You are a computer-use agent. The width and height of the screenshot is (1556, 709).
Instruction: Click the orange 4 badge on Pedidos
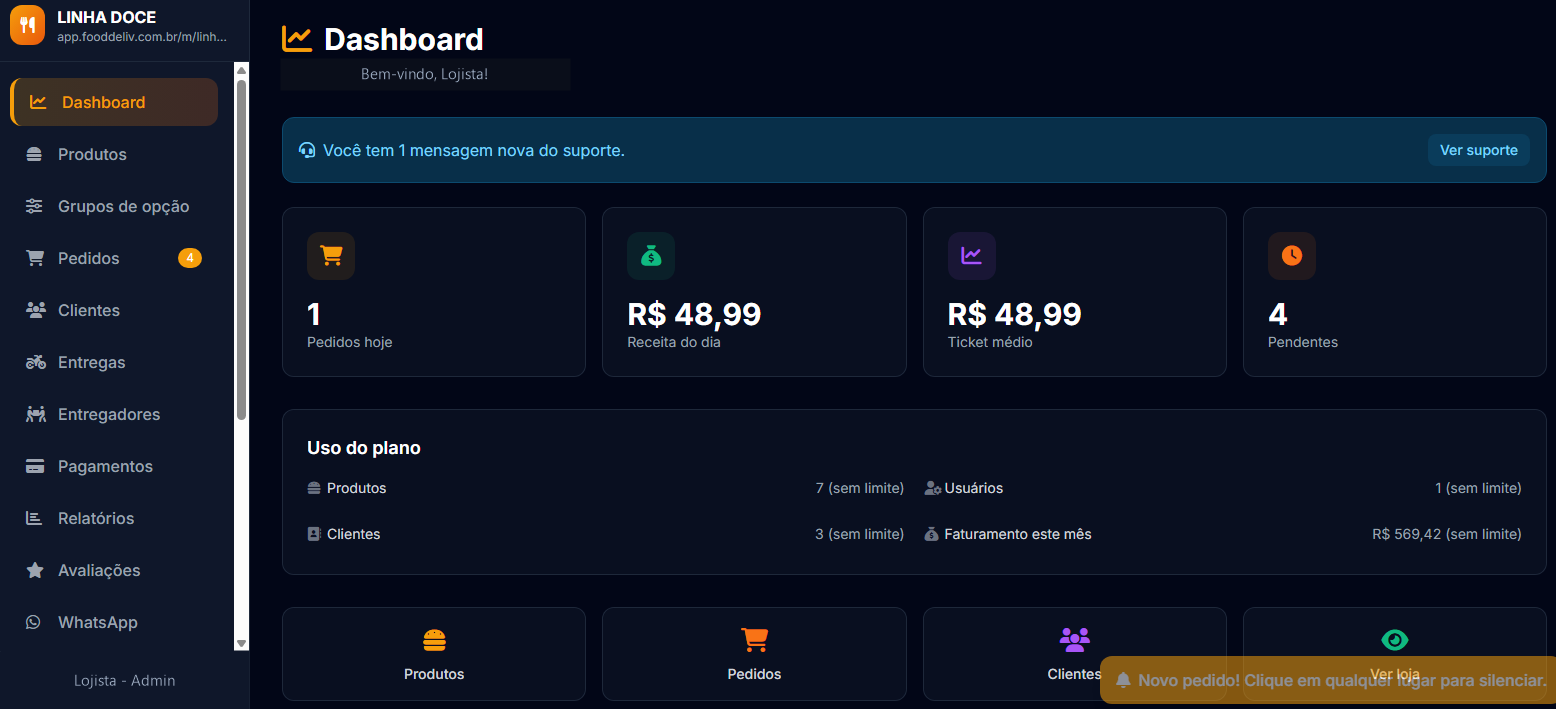click(190, 258)
